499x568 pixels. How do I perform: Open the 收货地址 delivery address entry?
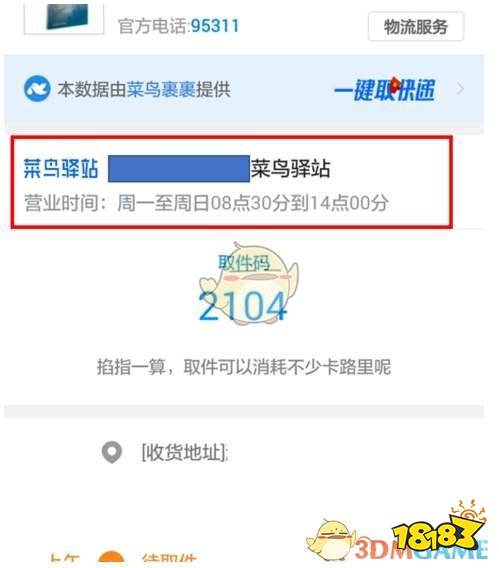click(x=184, y=452)
